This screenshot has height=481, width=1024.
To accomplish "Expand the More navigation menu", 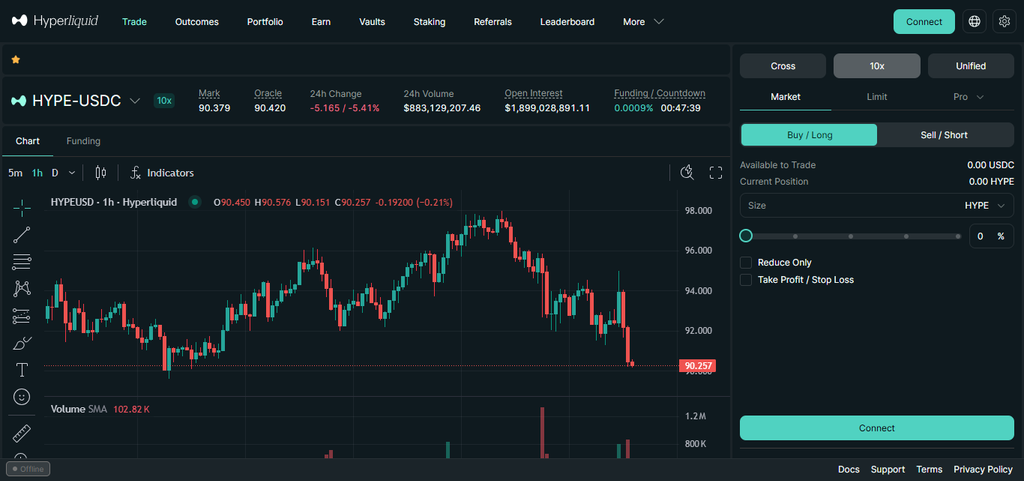I will click(x=643, y=22).
